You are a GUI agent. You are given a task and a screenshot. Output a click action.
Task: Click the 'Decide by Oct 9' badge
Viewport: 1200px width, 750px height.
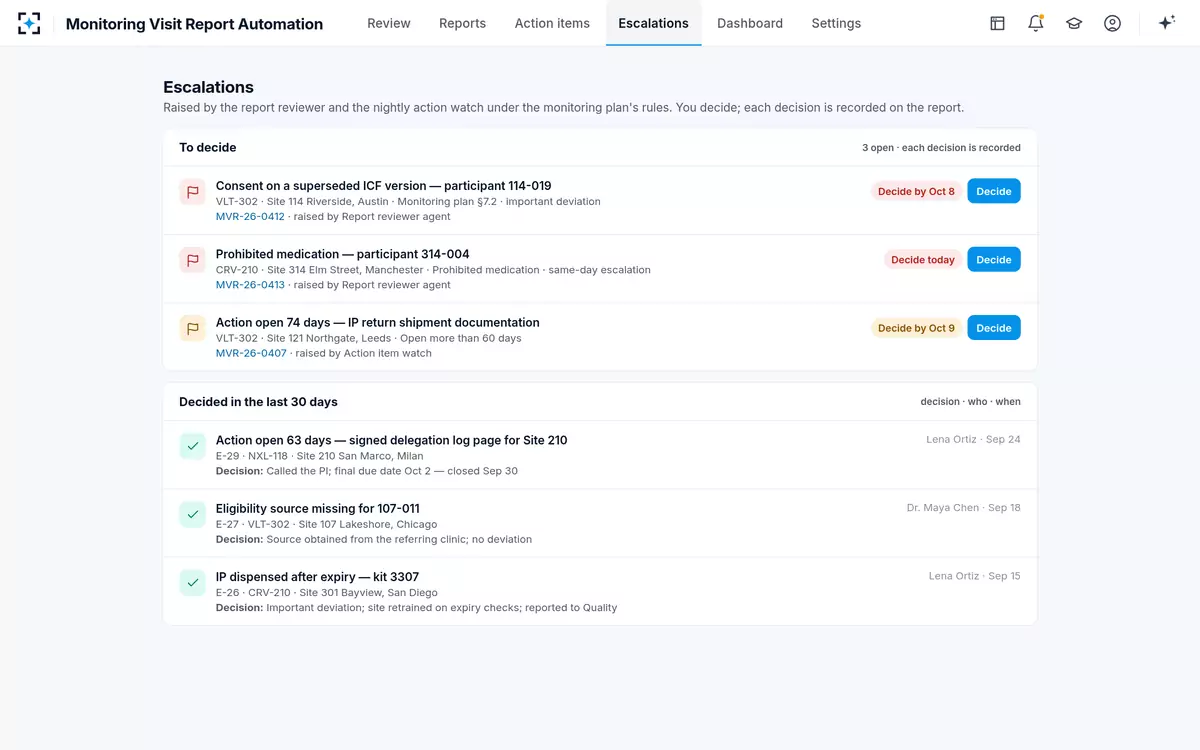click(916, 327)
